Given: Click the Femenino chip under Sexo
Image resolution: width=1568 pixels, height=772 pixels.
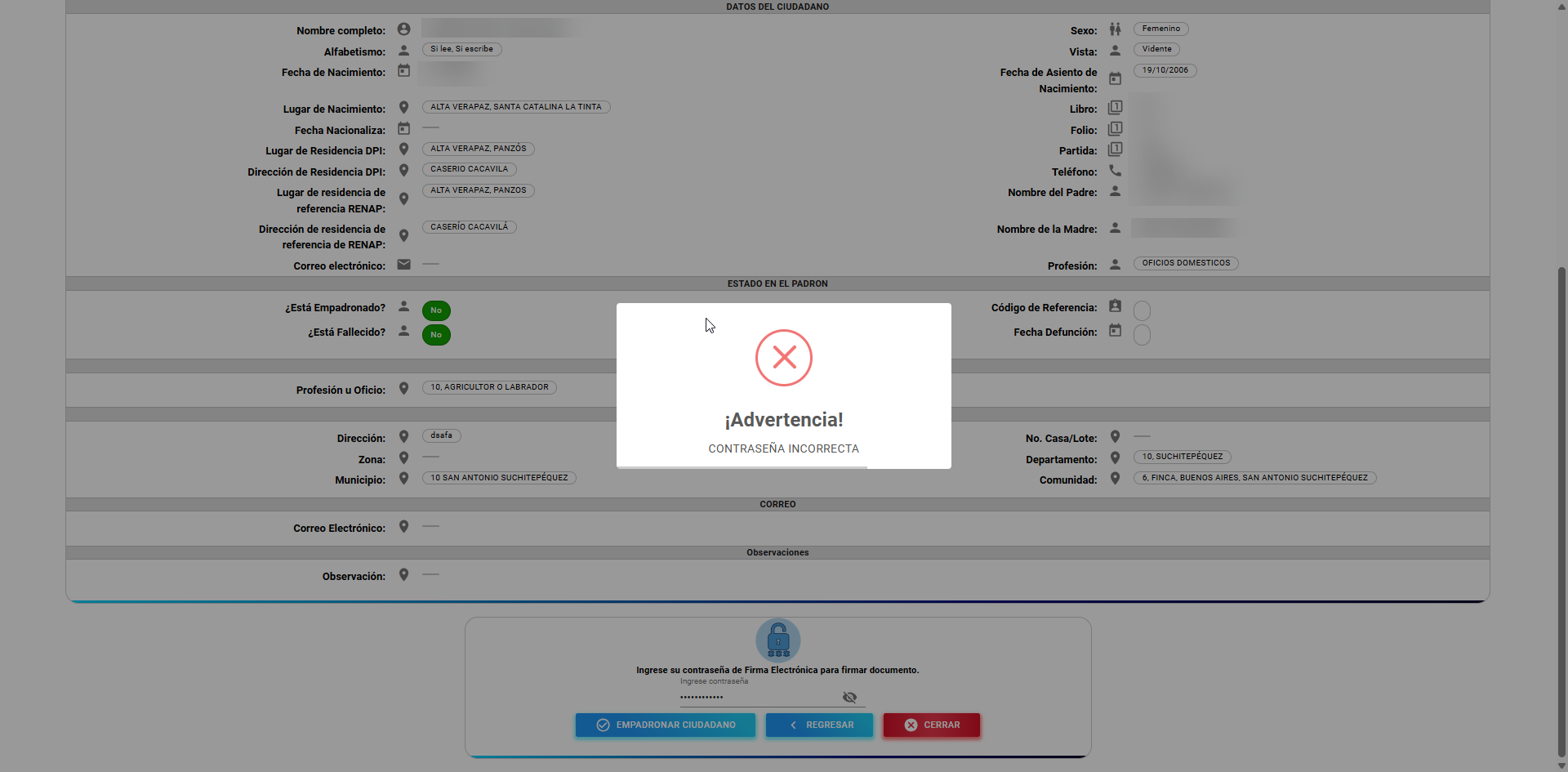Looking at the screenshot, I should coord(1160,29).
